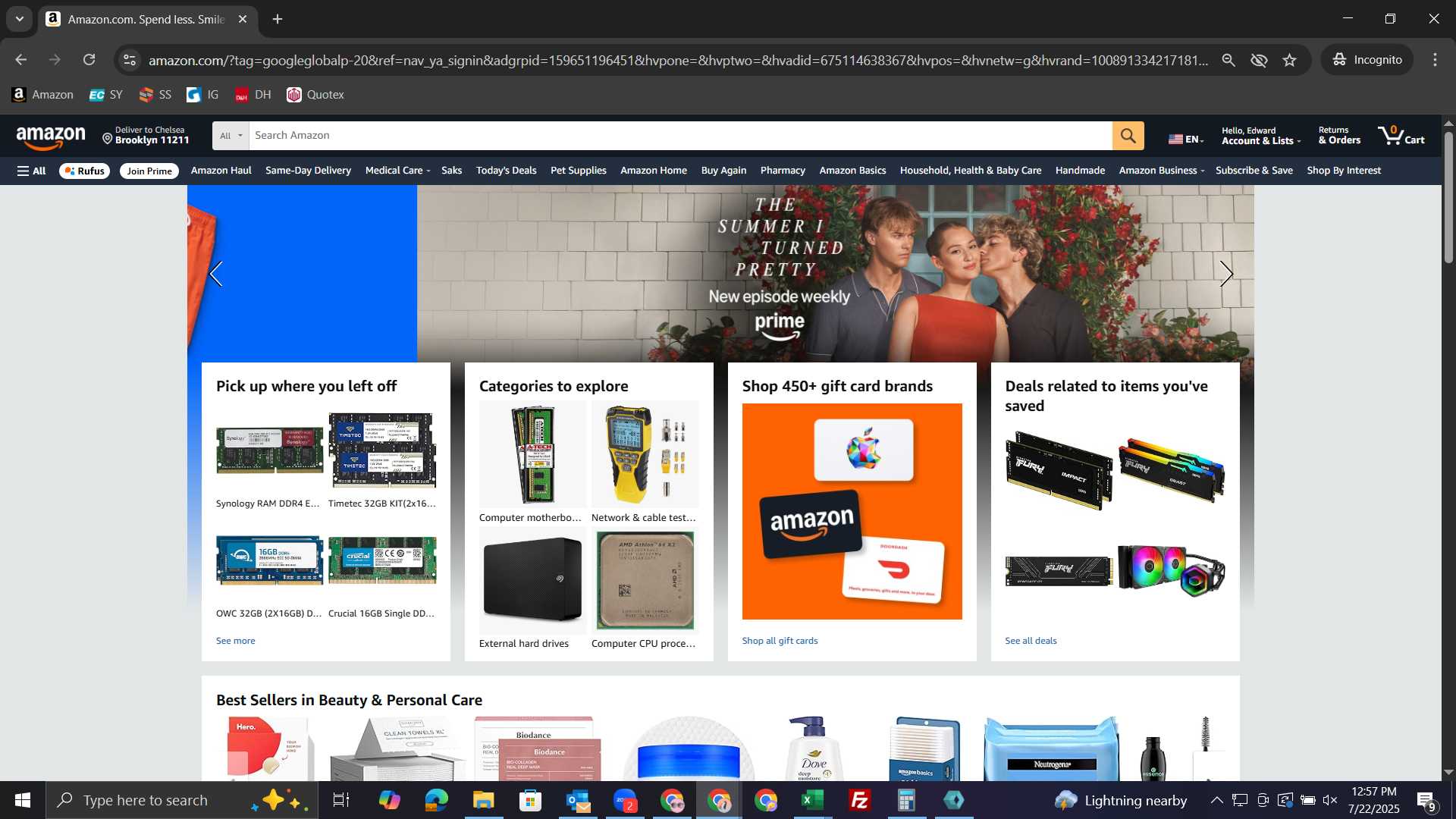
Task: Open Chrome's three-dot menu
Action: coord(1435,60)
